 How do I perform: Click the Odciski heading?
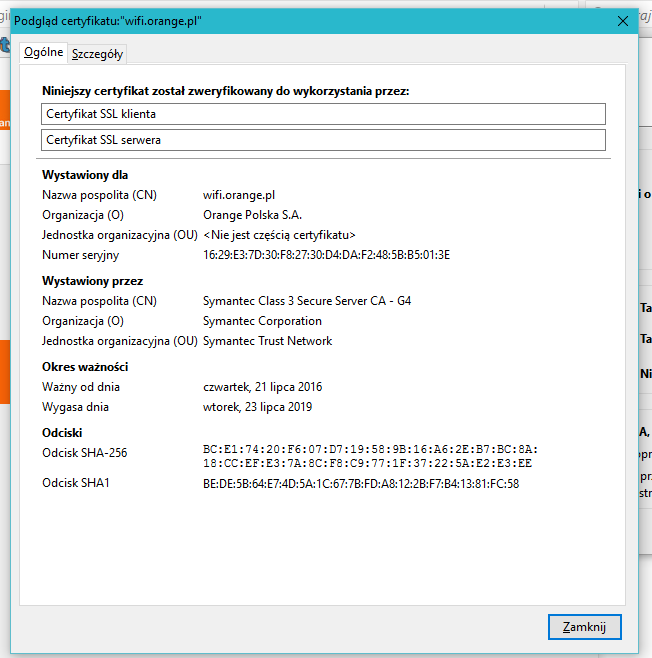pos(62,433)
